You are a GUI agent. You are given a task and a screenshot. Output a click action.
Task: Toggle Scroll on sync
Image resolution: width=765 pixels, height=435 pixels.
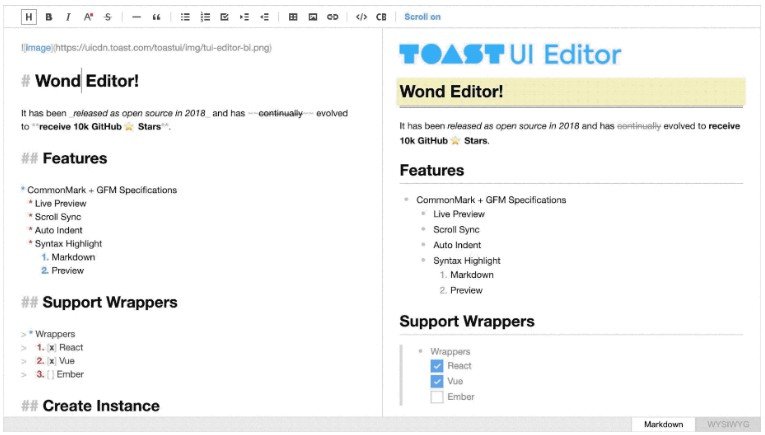(423, 17)
